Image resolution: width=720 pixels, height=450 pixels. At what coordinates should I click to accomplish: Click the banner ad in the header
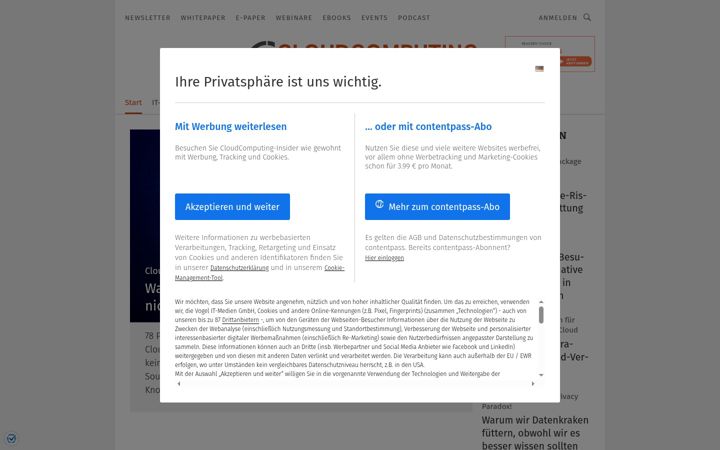point(550,54)
